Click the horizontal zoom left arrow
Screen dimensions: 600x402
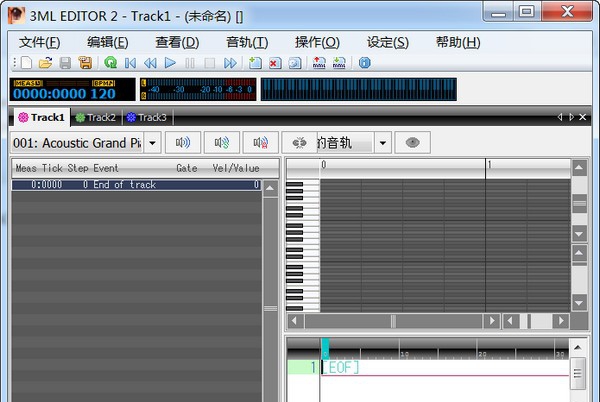[510, 321]
